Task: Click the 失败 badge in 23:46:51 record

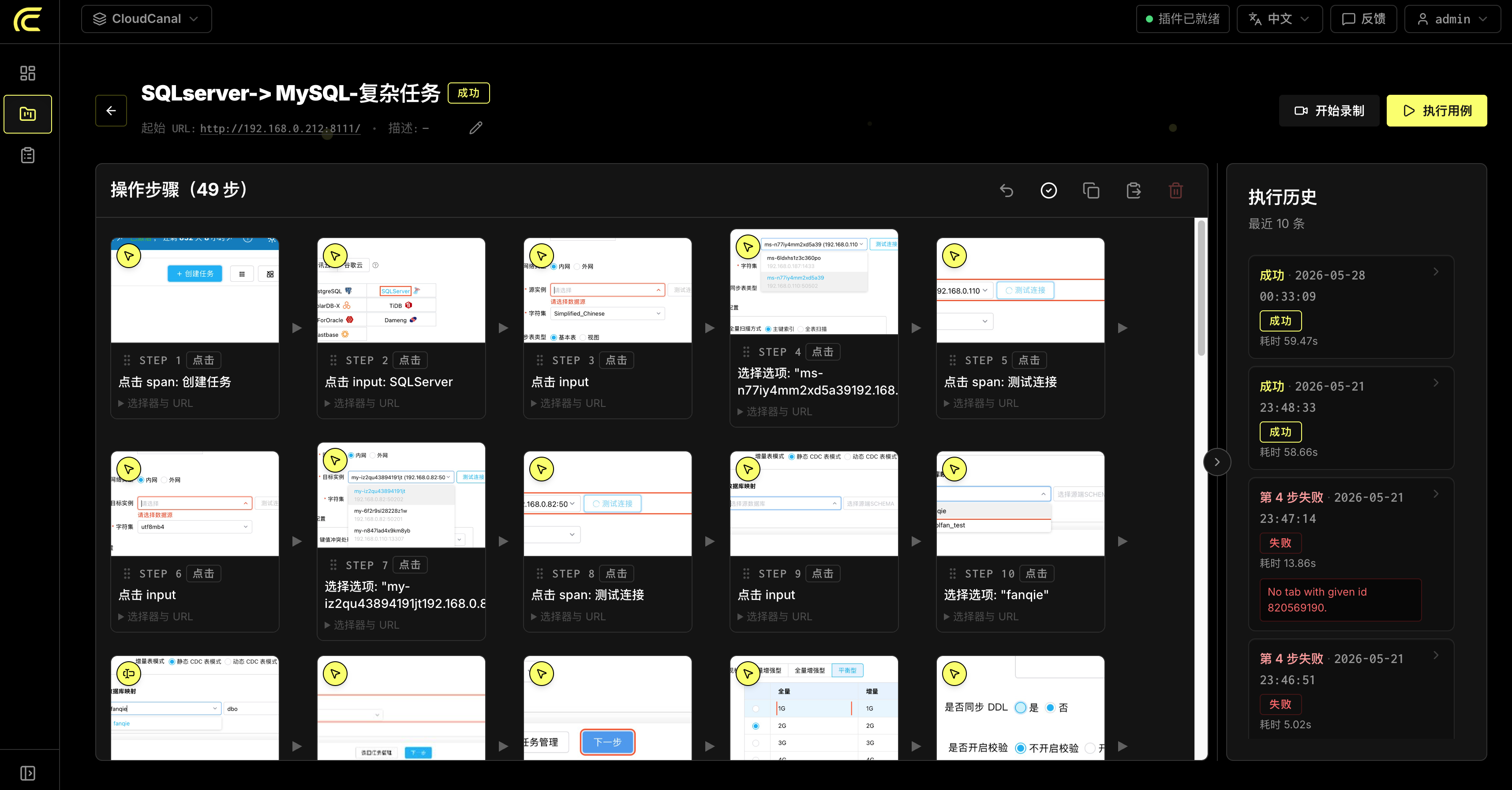Action: (x=1280, y=704)
